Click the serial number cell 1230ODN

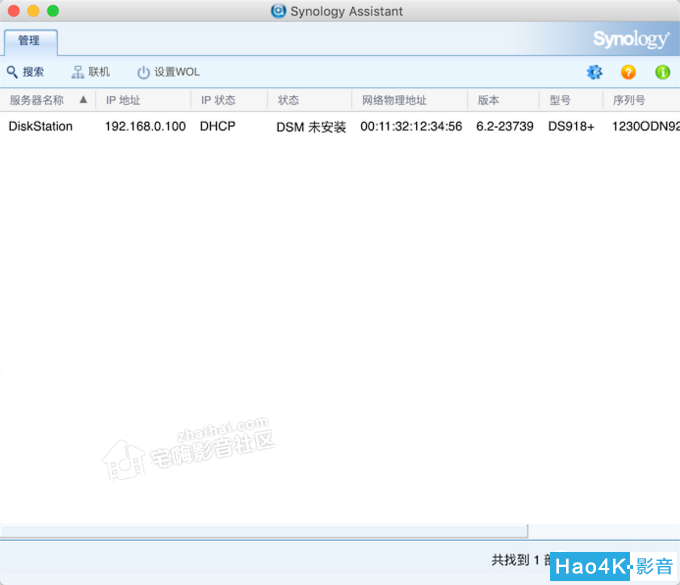[x=646, y=126]
